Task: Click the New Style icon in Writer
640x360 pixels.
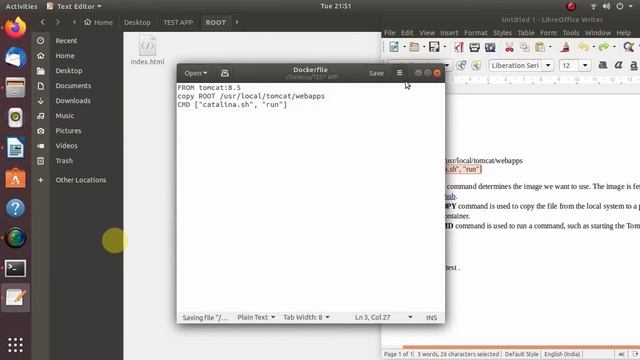Action: pyautogui.click(x=476, y=65)
